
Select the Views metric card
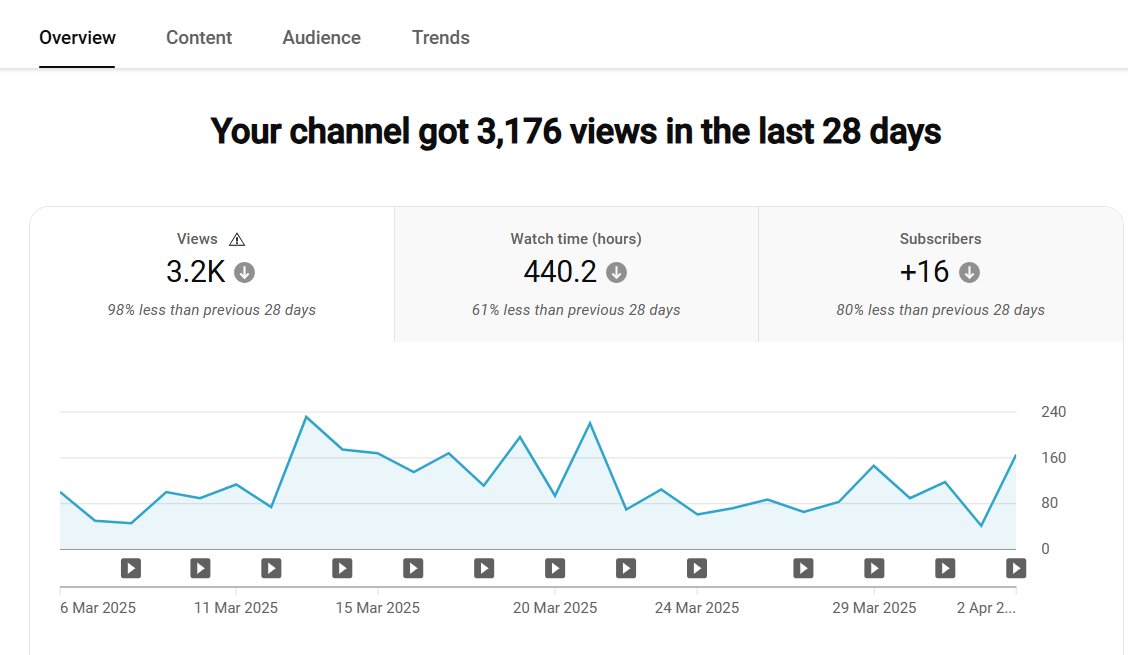tap(212, 274)
